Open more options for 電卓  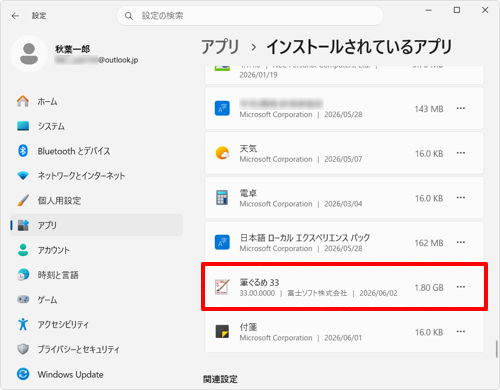tap(461, 198)
